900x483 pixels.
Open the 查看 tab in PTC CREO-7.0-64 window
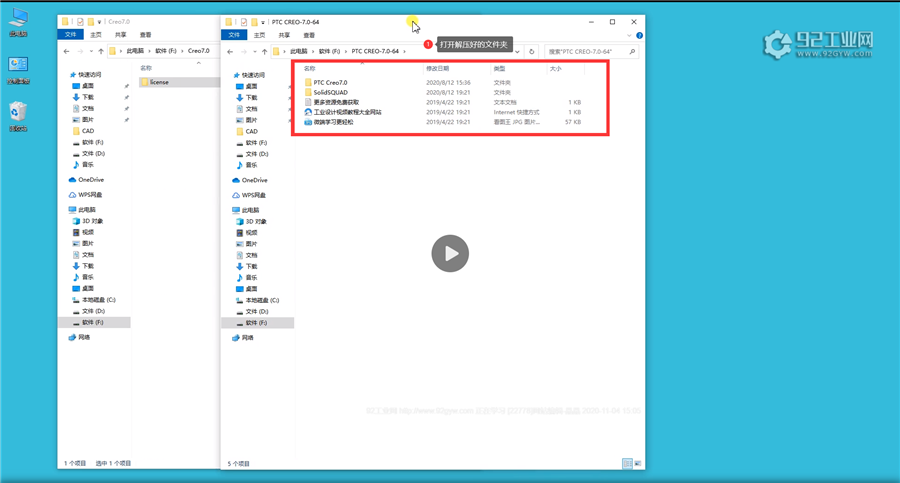click(309, 35)
